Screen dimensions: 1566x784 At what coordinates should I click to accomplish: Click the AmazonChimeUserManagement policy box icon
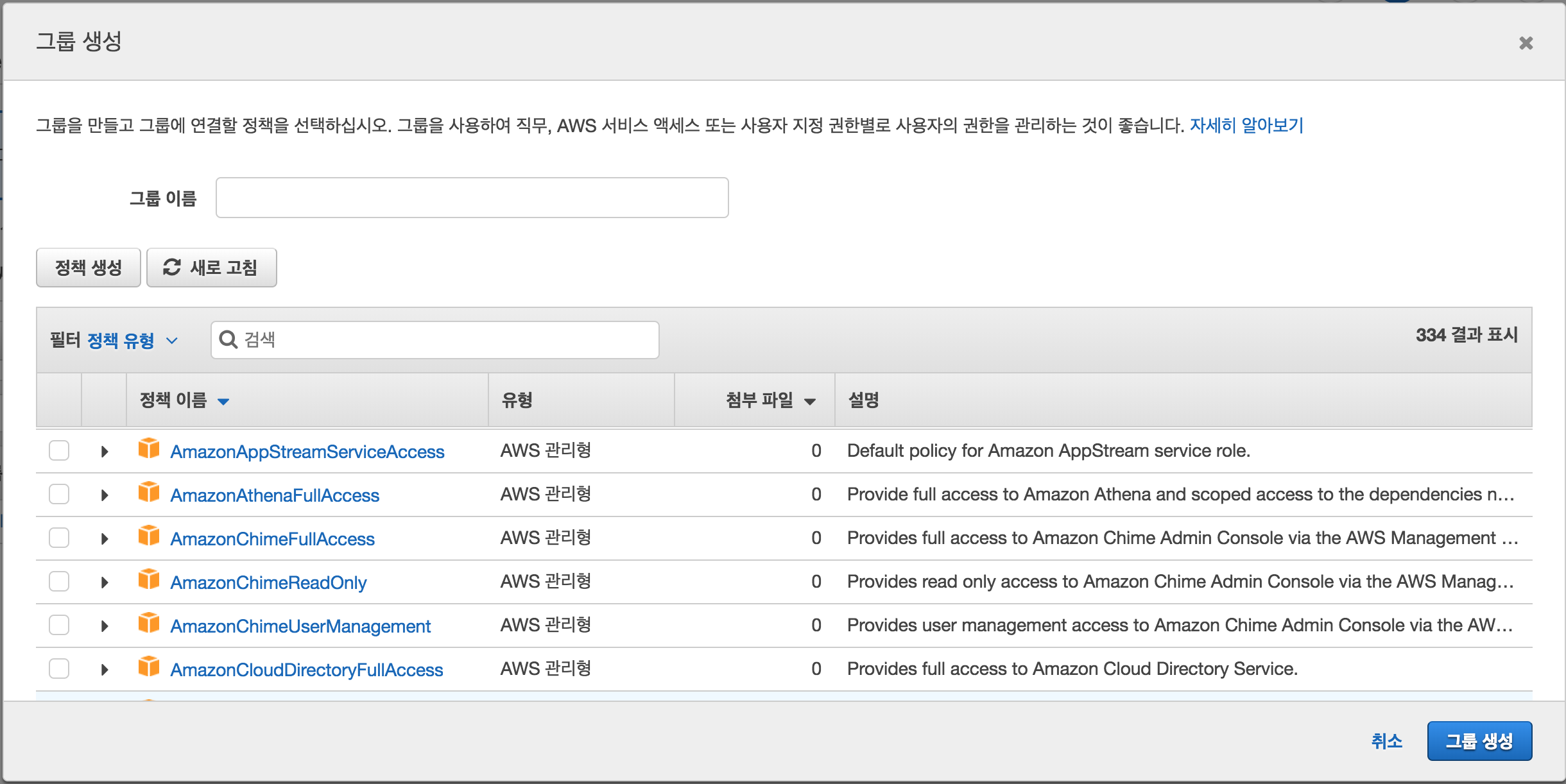tap(149, 623)
